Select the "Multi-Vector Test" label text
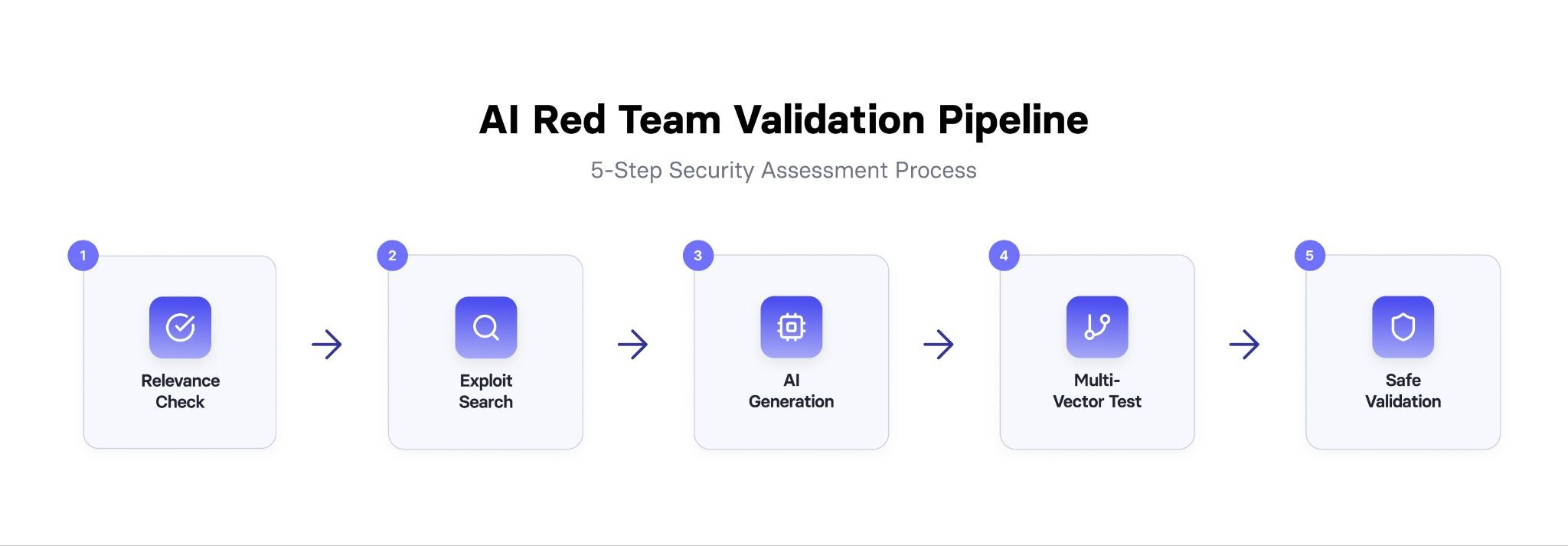Image resolution: width=1568 pixels, height=546 pixels. [x=1096, y=391]
